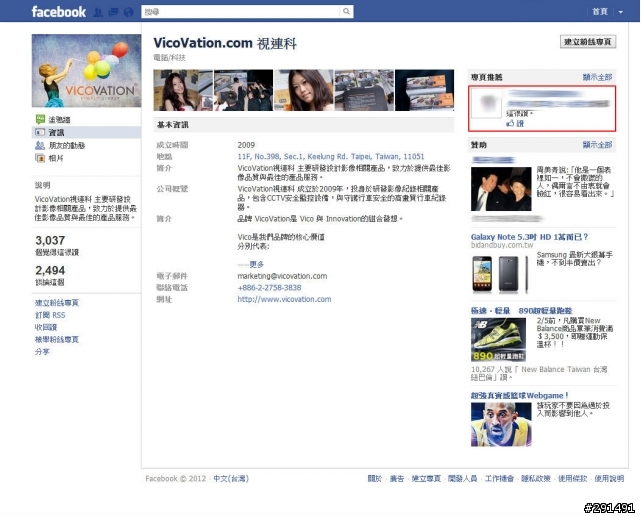The image size is (641, 516).
Task: Open the VicoVation profile cover picture
Action: pyautogui.click(x=86, y=70)
